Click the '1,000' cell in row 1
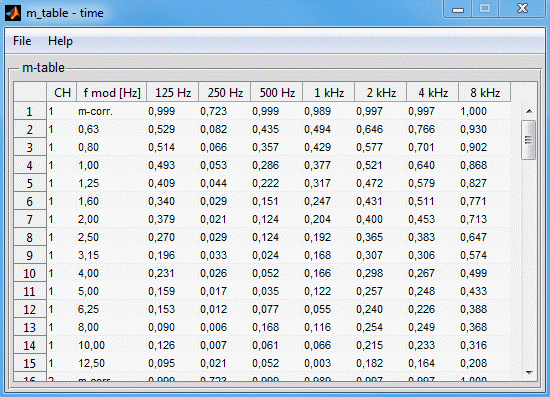Image resolution: width=550 pixels, height=397 pixels. (485, 111)
